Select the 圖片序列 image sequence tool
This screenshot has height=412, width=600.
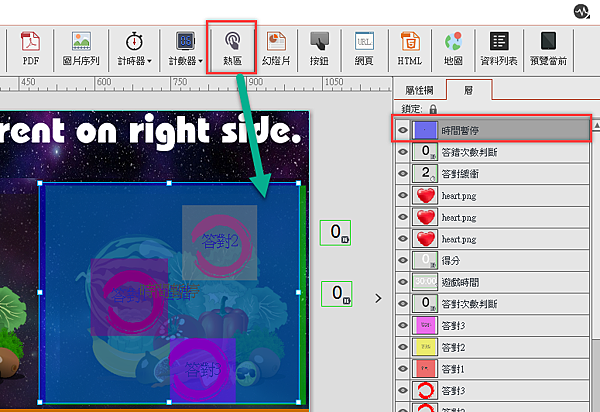81,49
